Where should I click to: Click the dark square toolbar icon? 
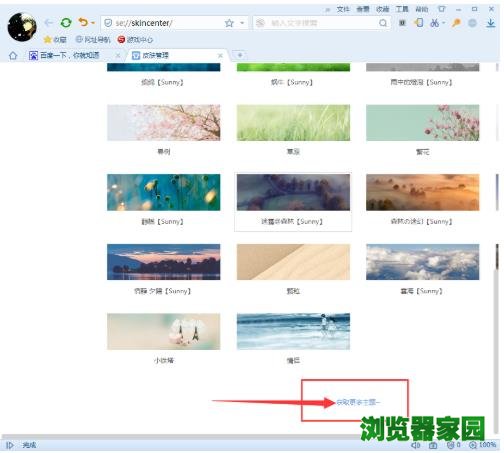pyautogui.click(x=403, y=23)
